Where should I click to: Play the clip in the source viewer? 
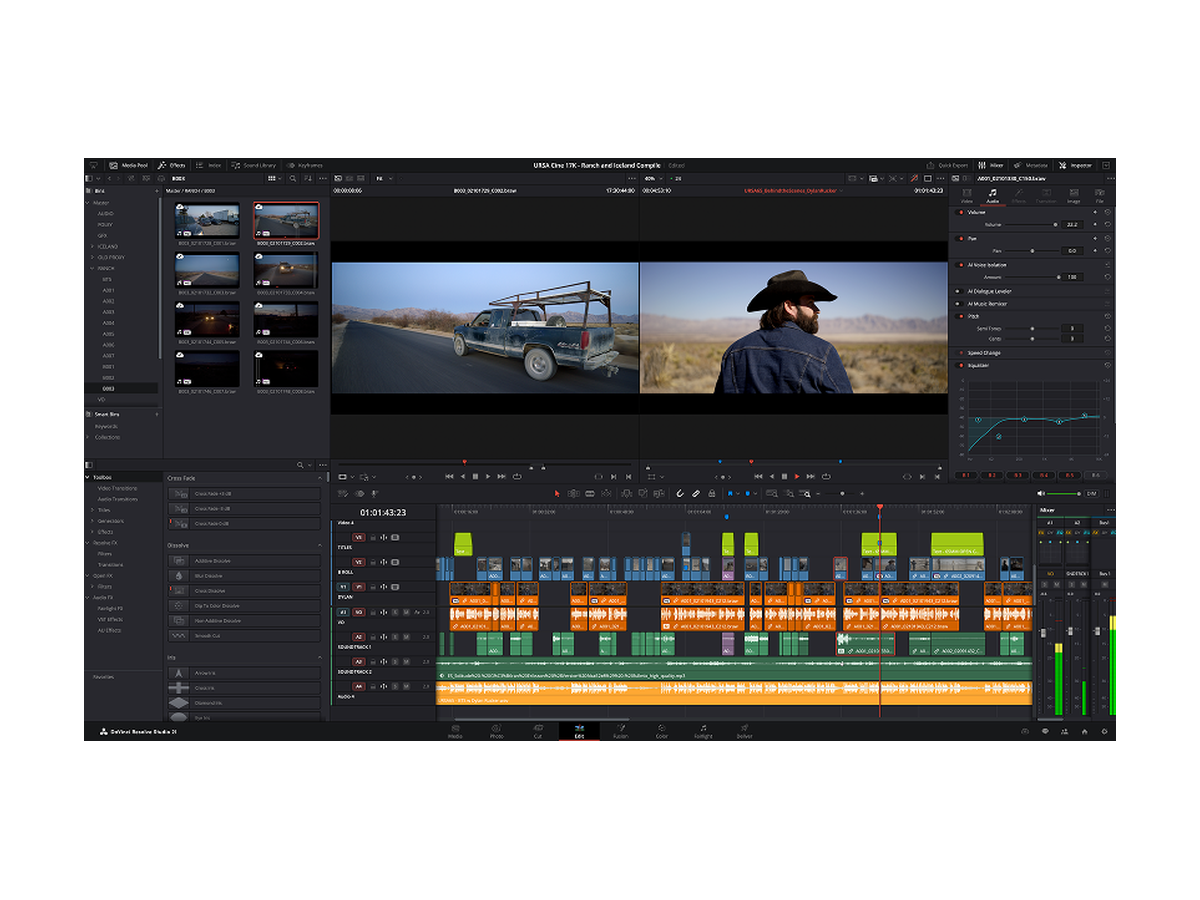[488, 475]
